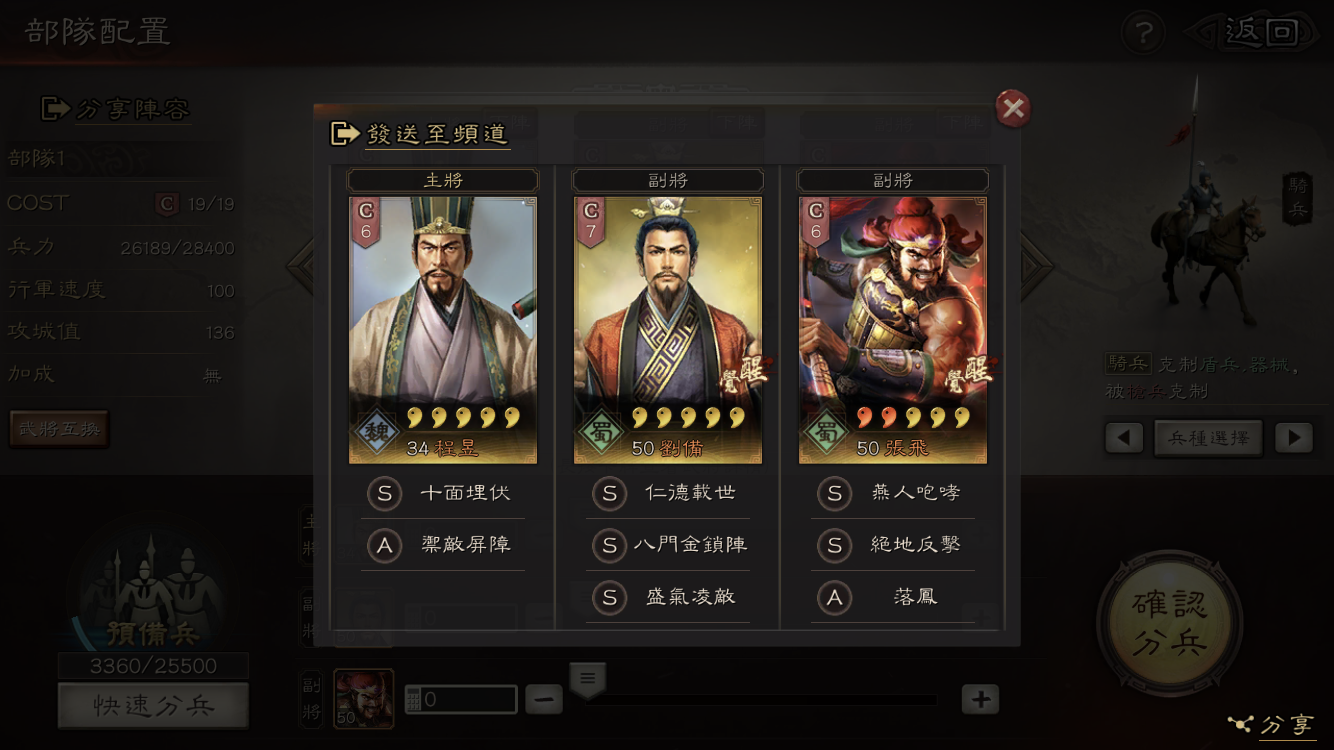Click the A rank icon beside 落鳳
The width and height of the screenshot is (1334, 750).
tap(834, 597)
